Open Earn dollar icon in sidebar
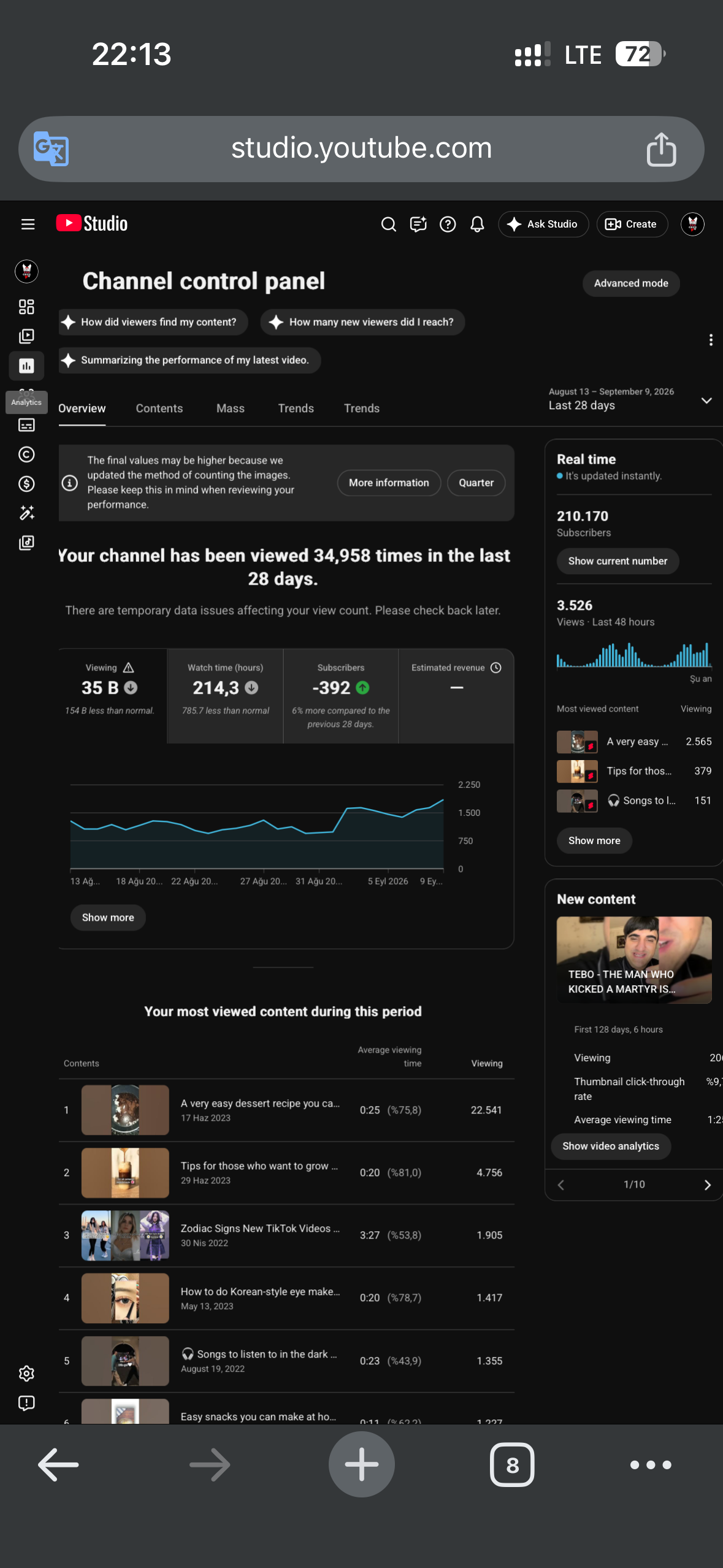Viewport: 723px width, 1568px height. [x=26, y=483]
